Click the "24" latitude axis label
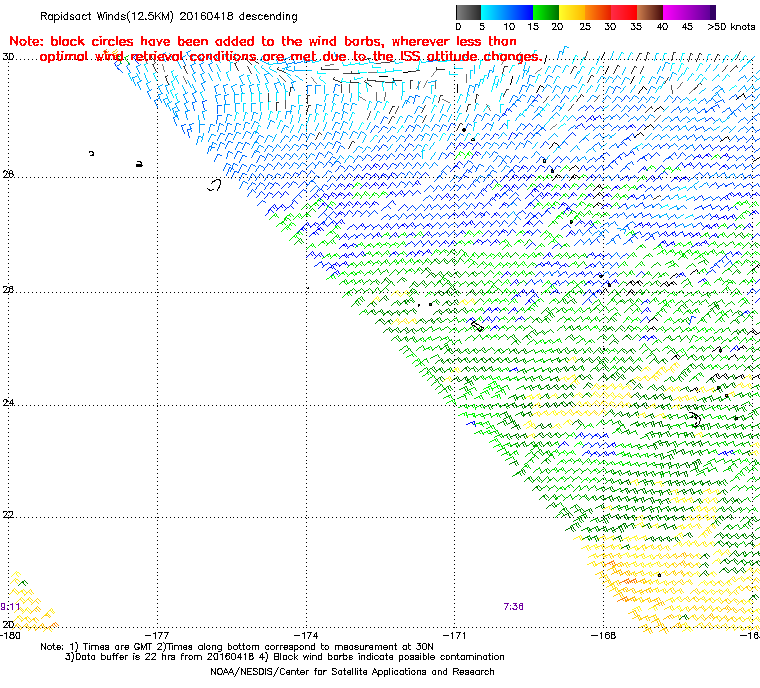The height and width of the screenshot is (688, 760). 8,402
